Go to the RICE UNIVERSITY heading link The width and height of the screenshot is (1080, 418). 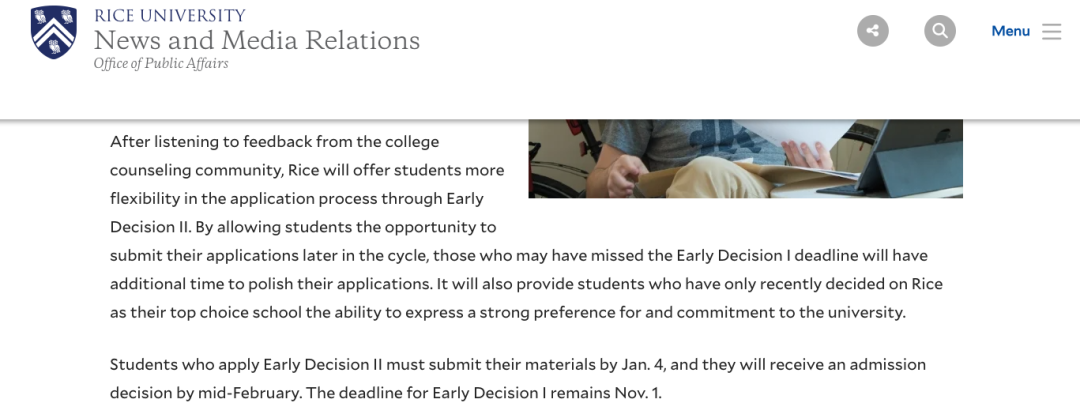(x=169, y=15)
